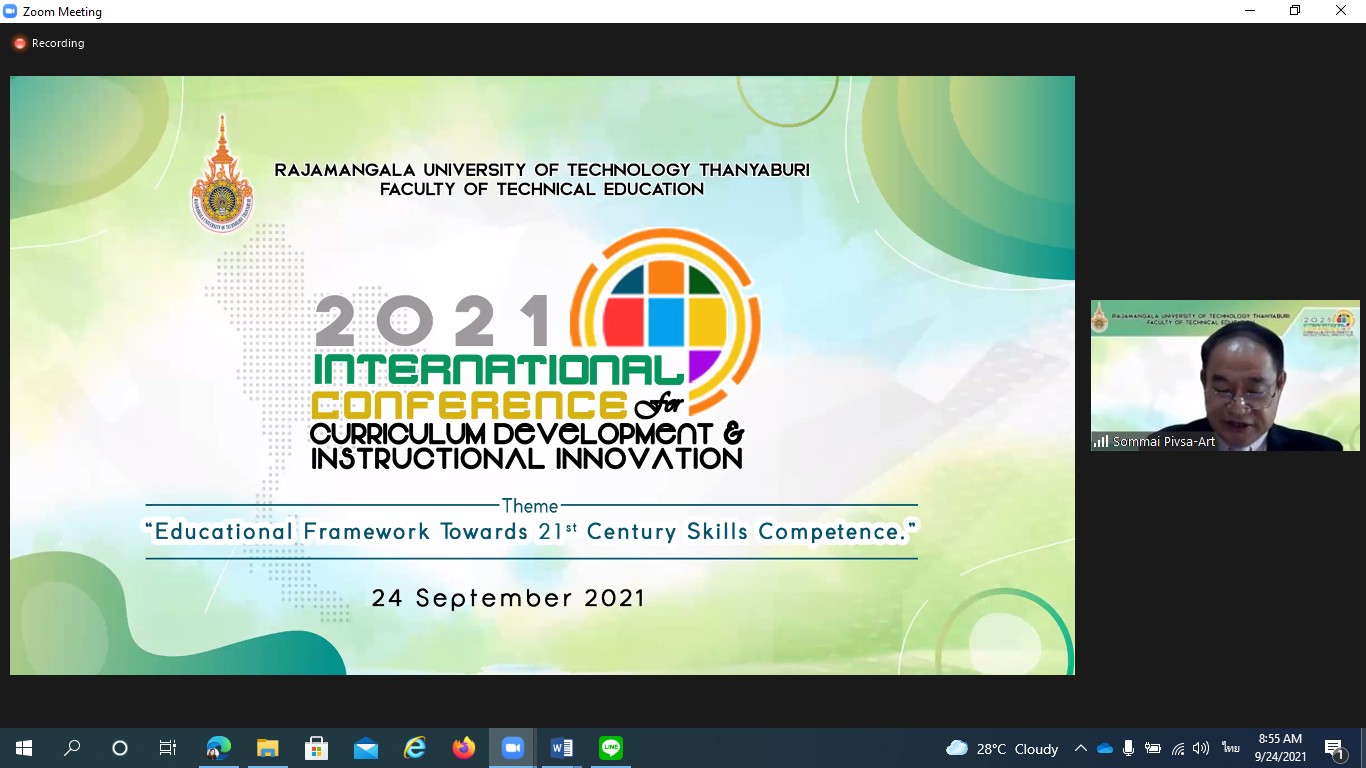Open Microsoft Store from the taskbar

[x=316, y=748]
